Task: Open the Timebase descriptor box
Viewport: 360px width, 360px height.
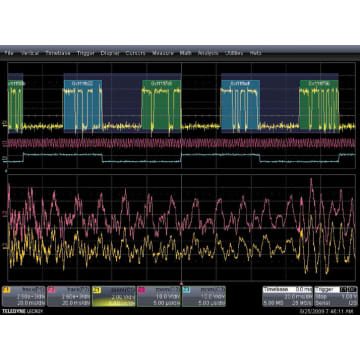Action: pyautogui.click(x=287, y=296)
